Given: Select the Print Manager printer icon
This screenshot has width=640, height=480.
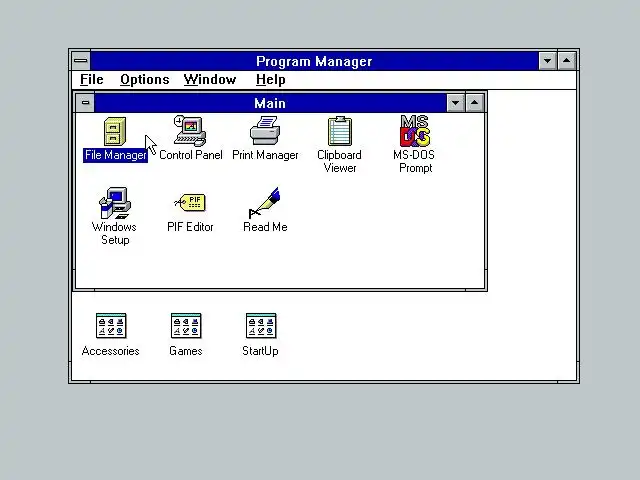Looking at the screenshot, I should coord(265,131).
